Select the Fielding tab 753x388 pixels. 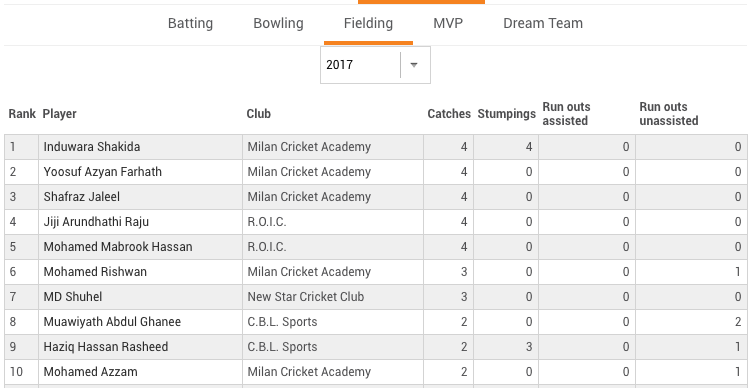click(x=368, y=24)
